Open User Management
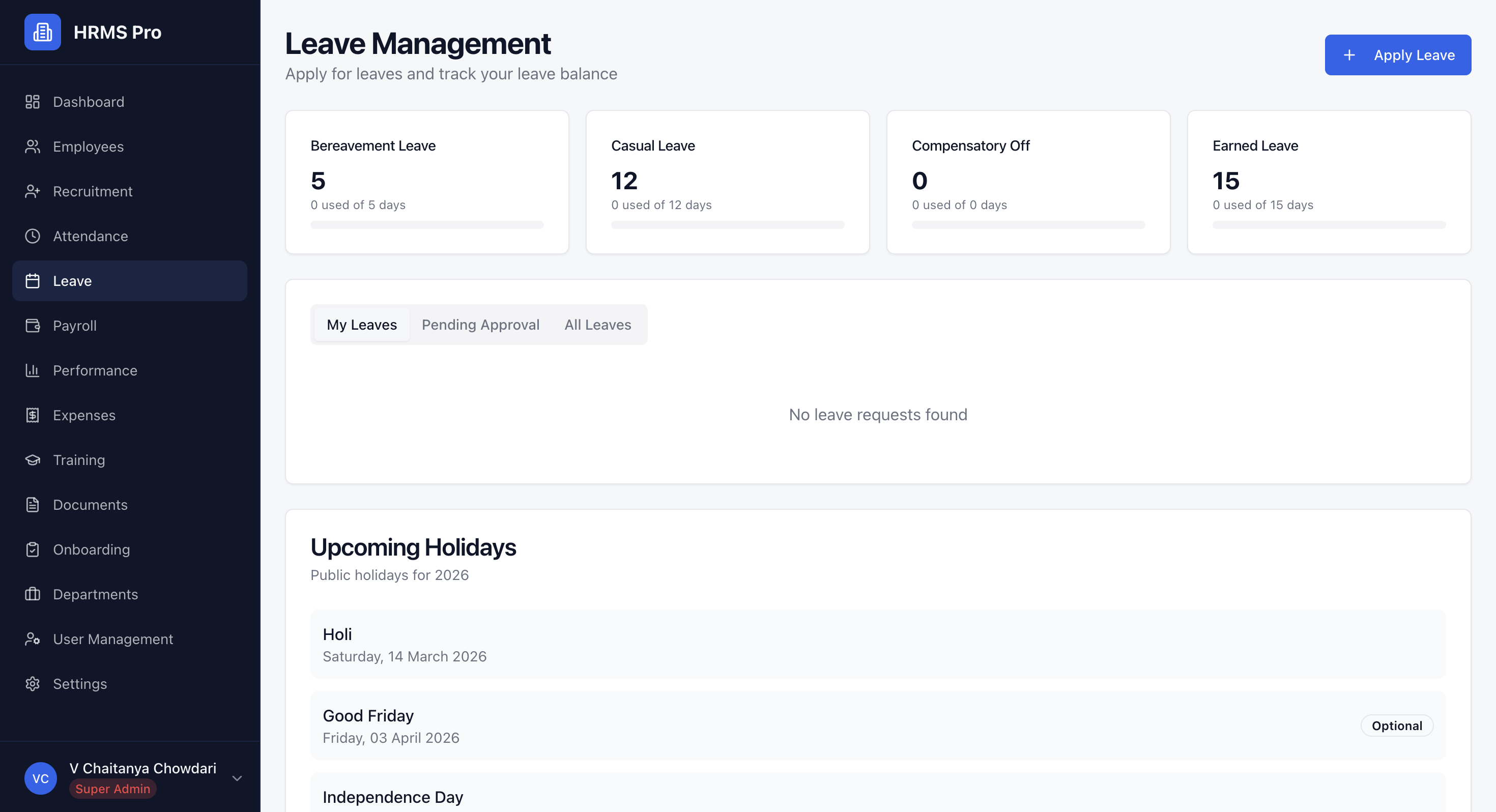The image size is (1496, 812). [x=130, y=639]
